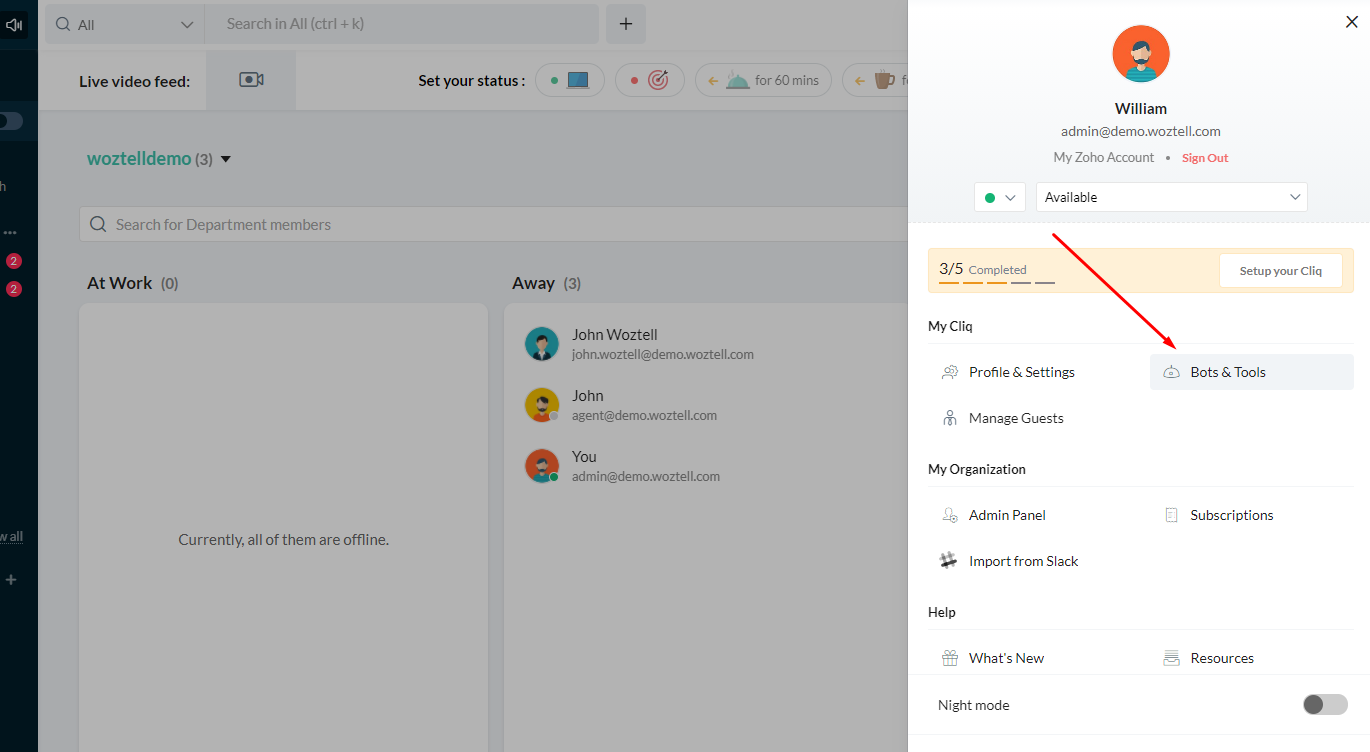Click the avatar next to You
The height and width of the screenshot is (752, 1370).
pos(542,466)
